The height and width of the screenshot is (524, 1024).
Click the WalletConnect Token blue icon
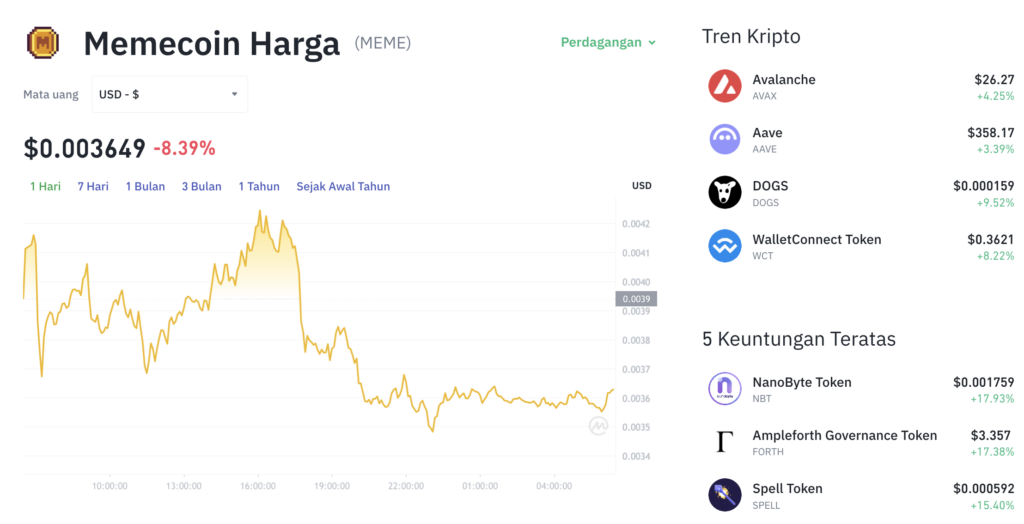click(725, 246)
